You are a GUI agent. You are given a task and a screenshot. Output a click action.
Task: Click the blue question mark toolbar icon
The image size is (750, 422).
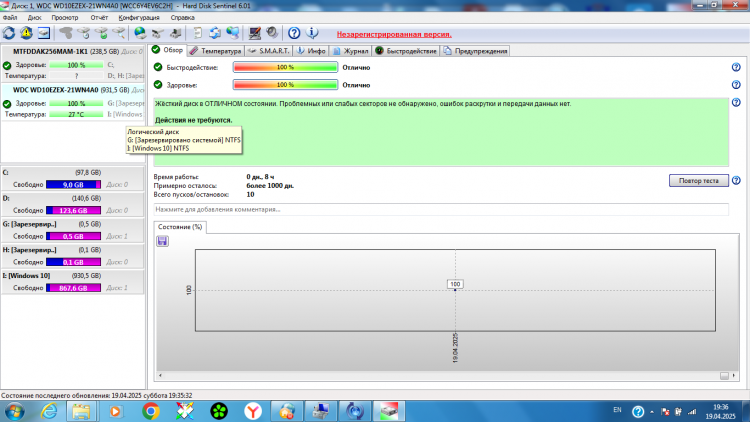click(x=294, y=33)
